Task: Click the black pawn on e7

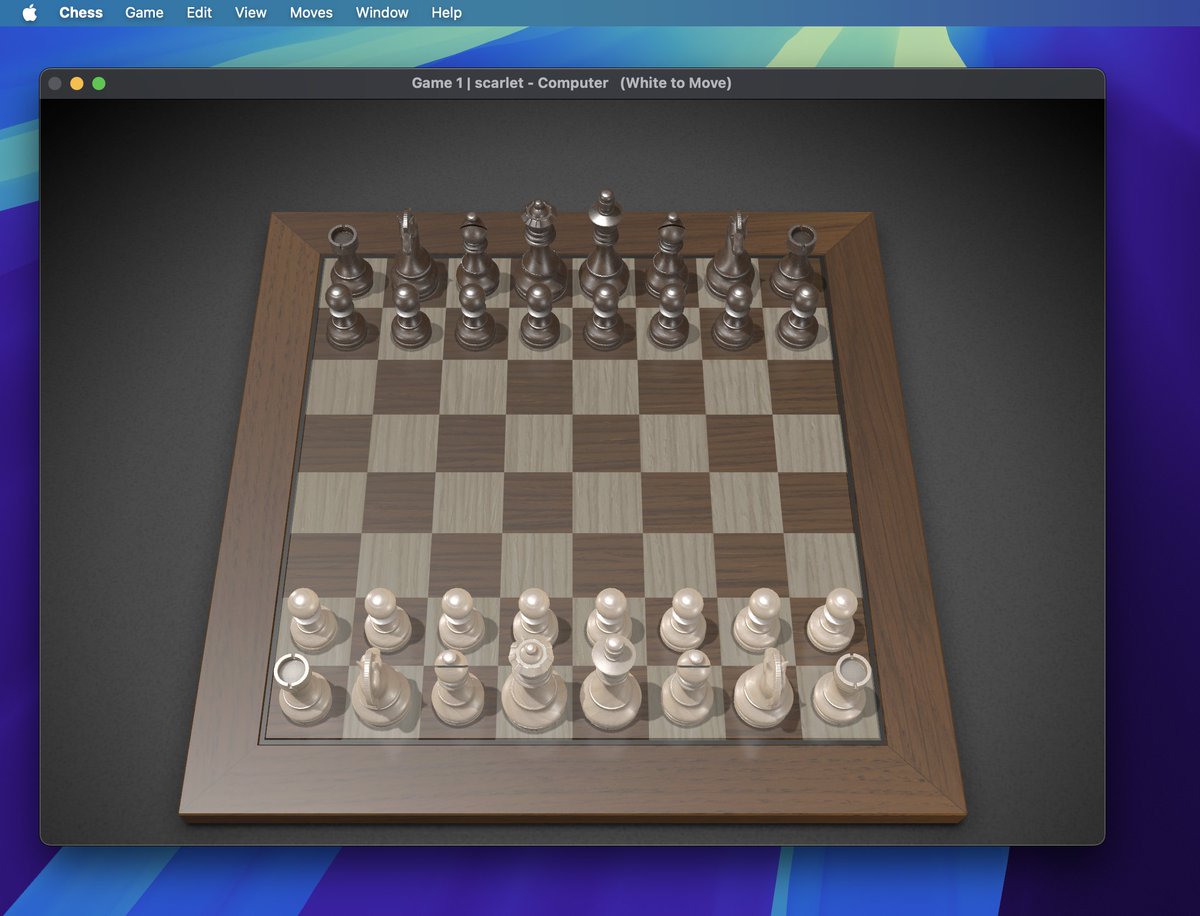Action: pyautogui.click(x=605, y=318)
